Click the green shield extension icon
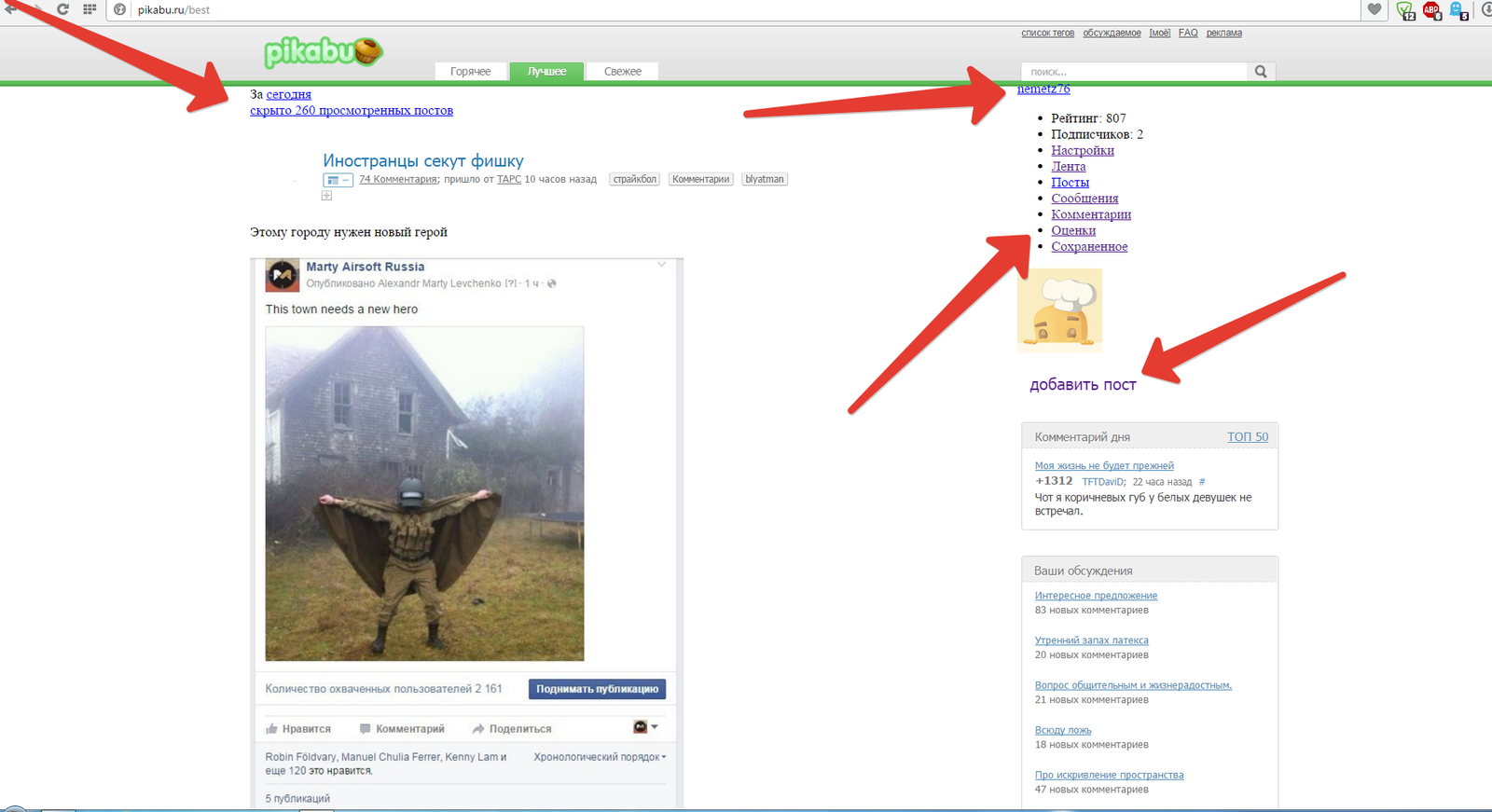The width and height of the screenshot is (1492, 812). (1404, 10)
